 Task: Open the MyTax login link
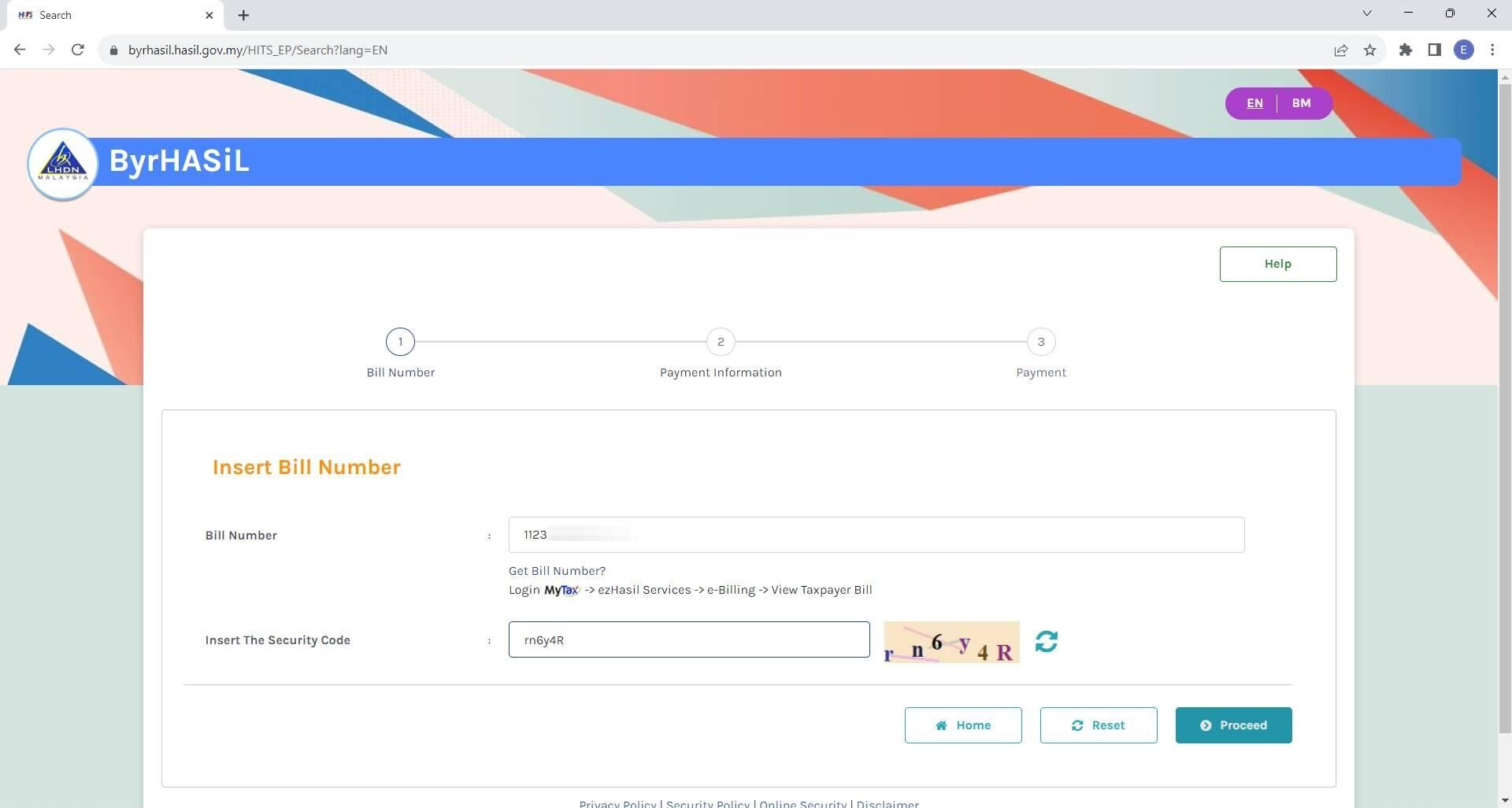point(561,590)
